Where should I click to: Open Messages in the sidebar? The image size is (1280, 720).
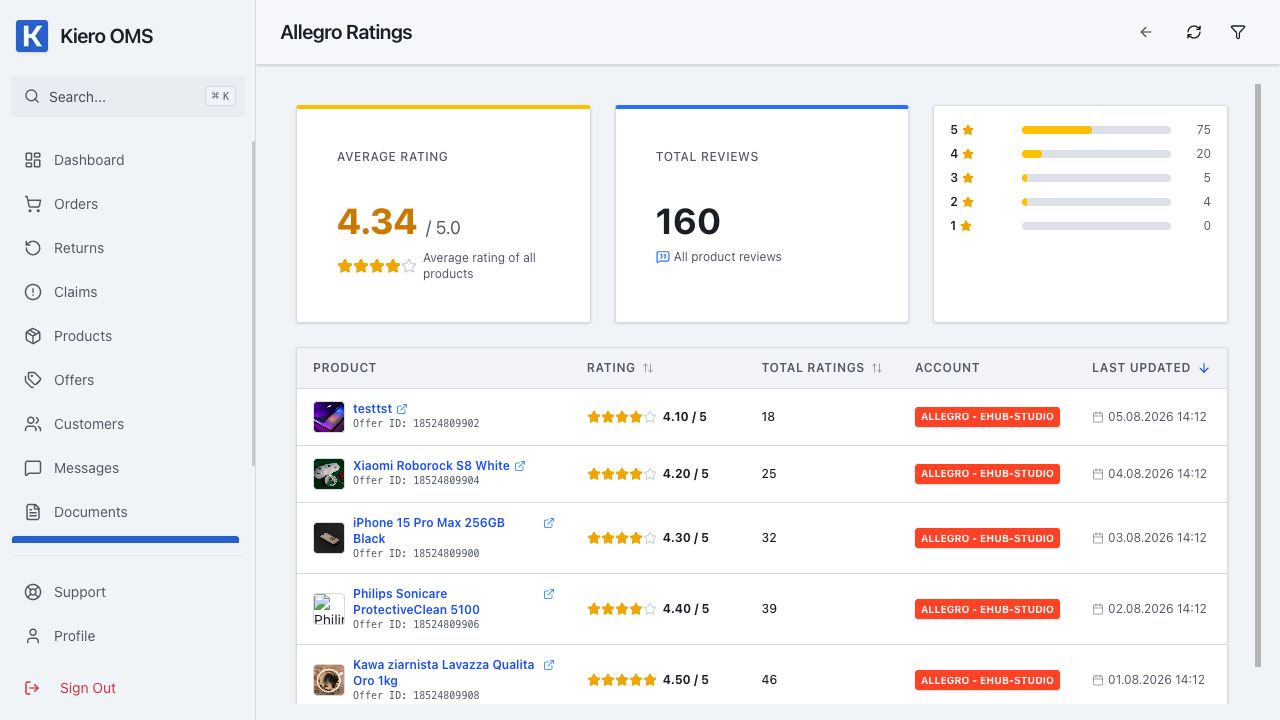(x=127, y=468)
